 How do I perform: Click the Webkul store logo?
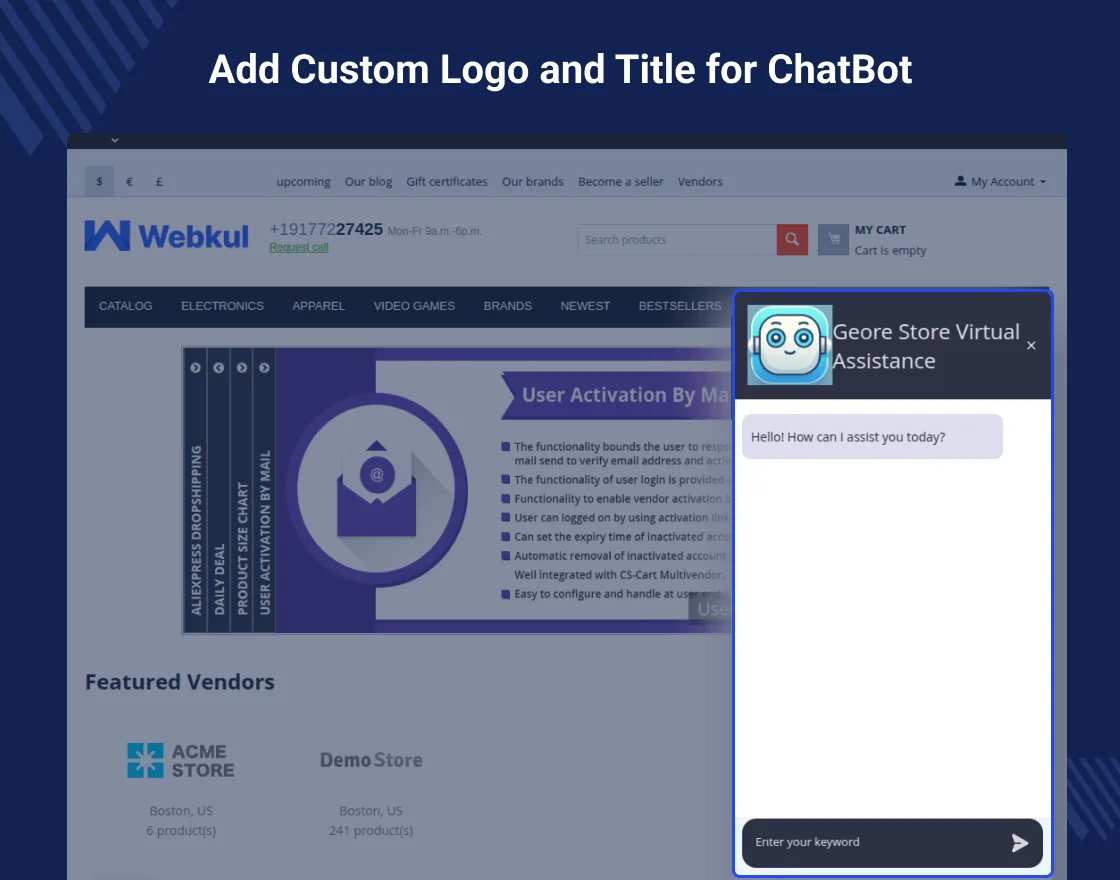[167, 236]
